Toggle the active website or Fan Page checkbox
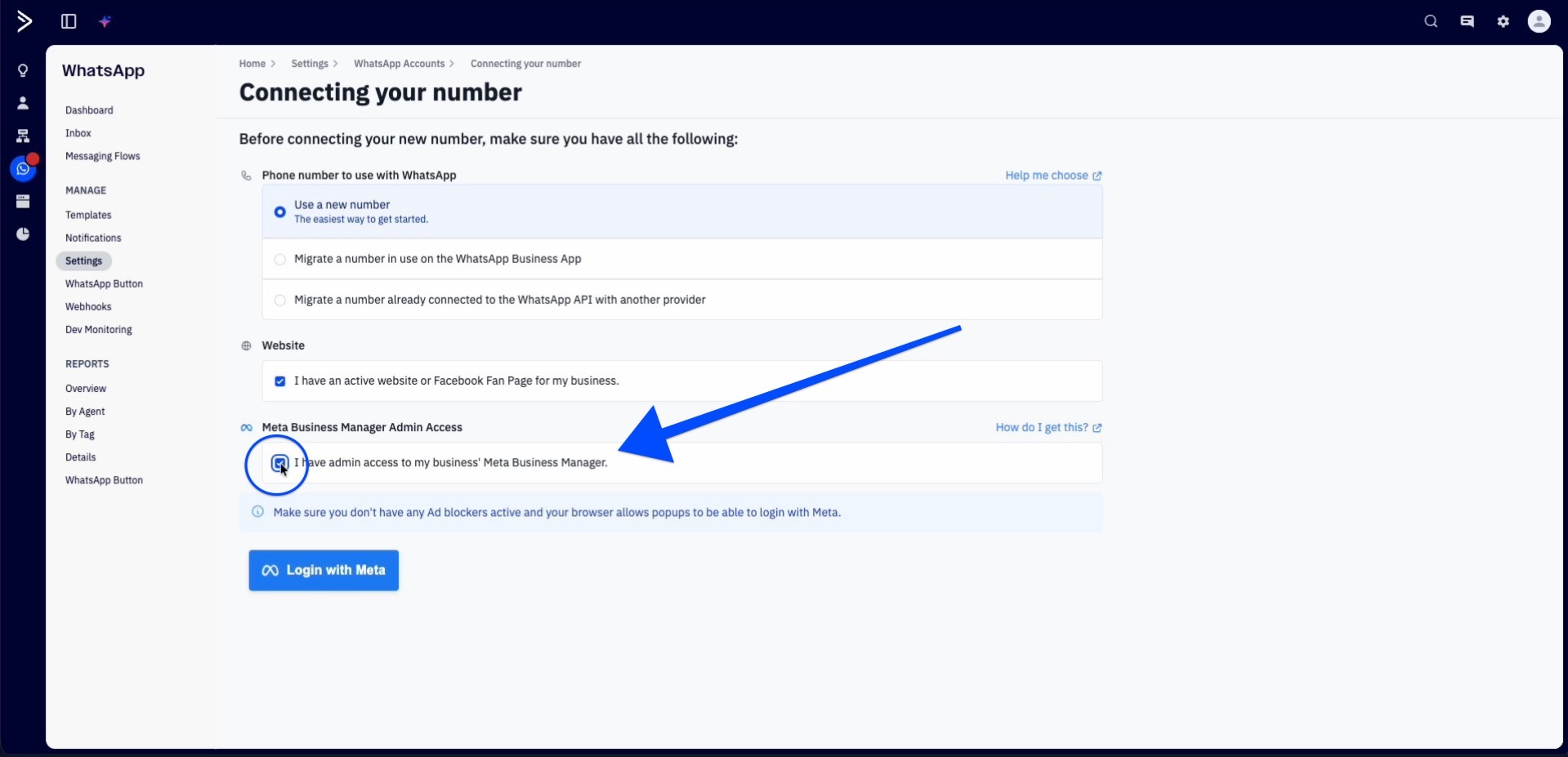Viewport: 1568px width, 757px height. coord(280,381)
